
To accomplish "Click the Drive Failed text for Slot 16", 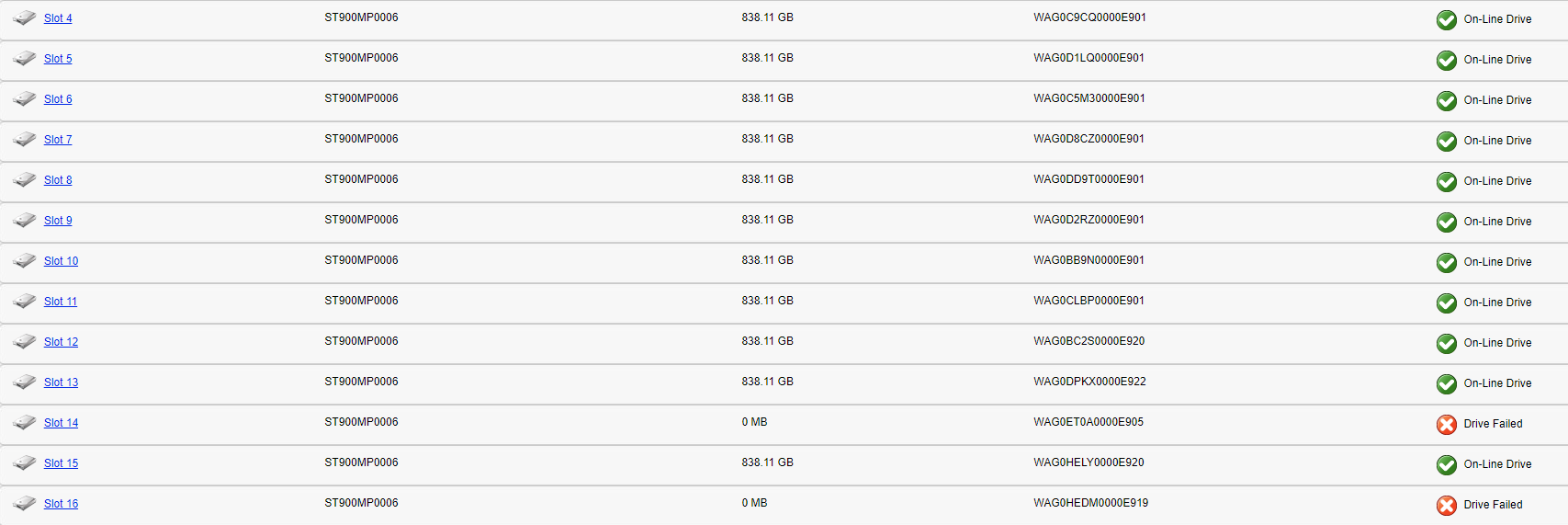I will pyautogui.click(x=1493, y=505).
